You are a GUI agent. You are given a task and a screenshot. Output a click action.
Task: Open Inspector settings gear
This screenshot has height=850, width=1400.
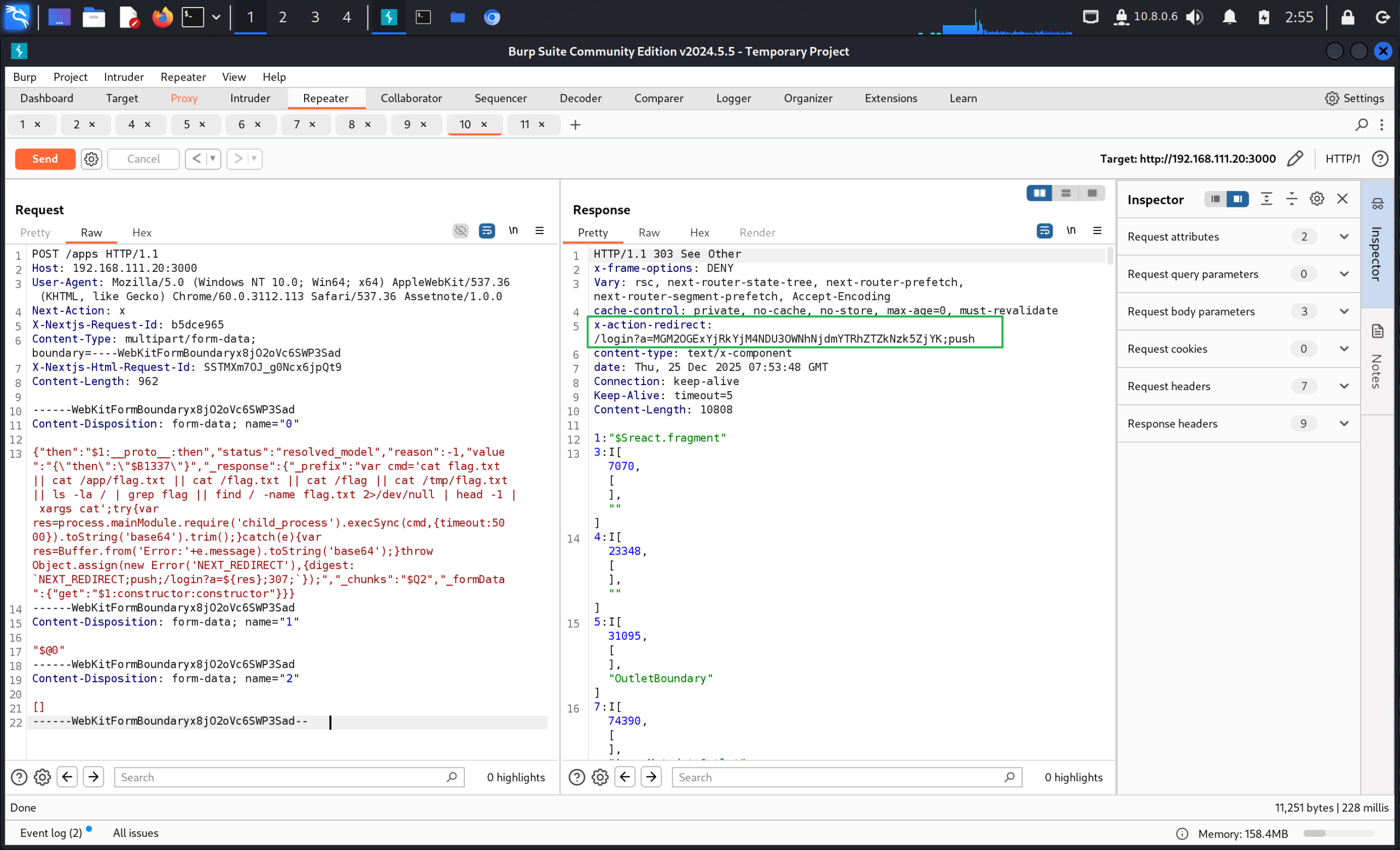tap(1316, 199)
